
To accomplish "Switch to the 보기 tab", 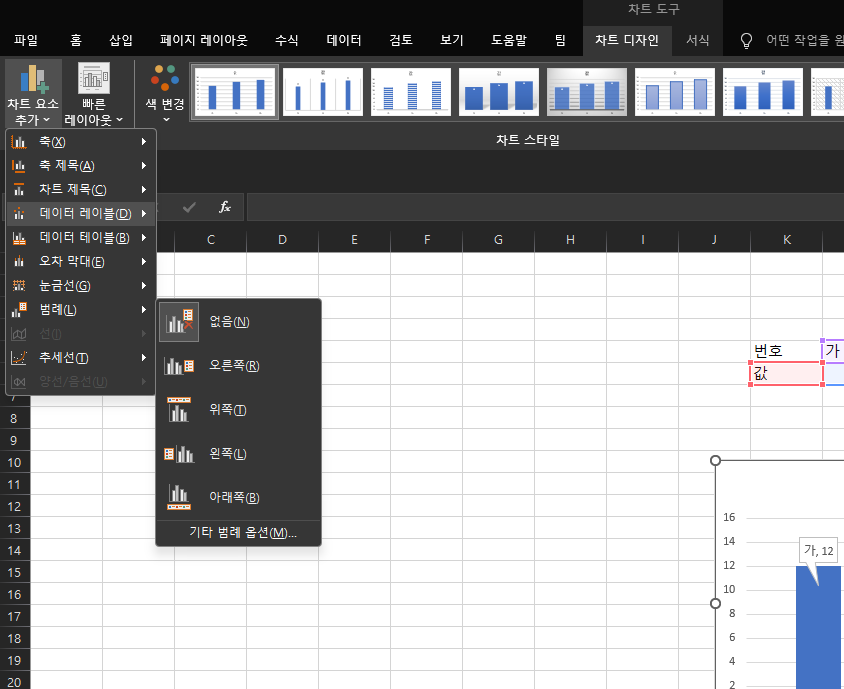I will [451, 40].
